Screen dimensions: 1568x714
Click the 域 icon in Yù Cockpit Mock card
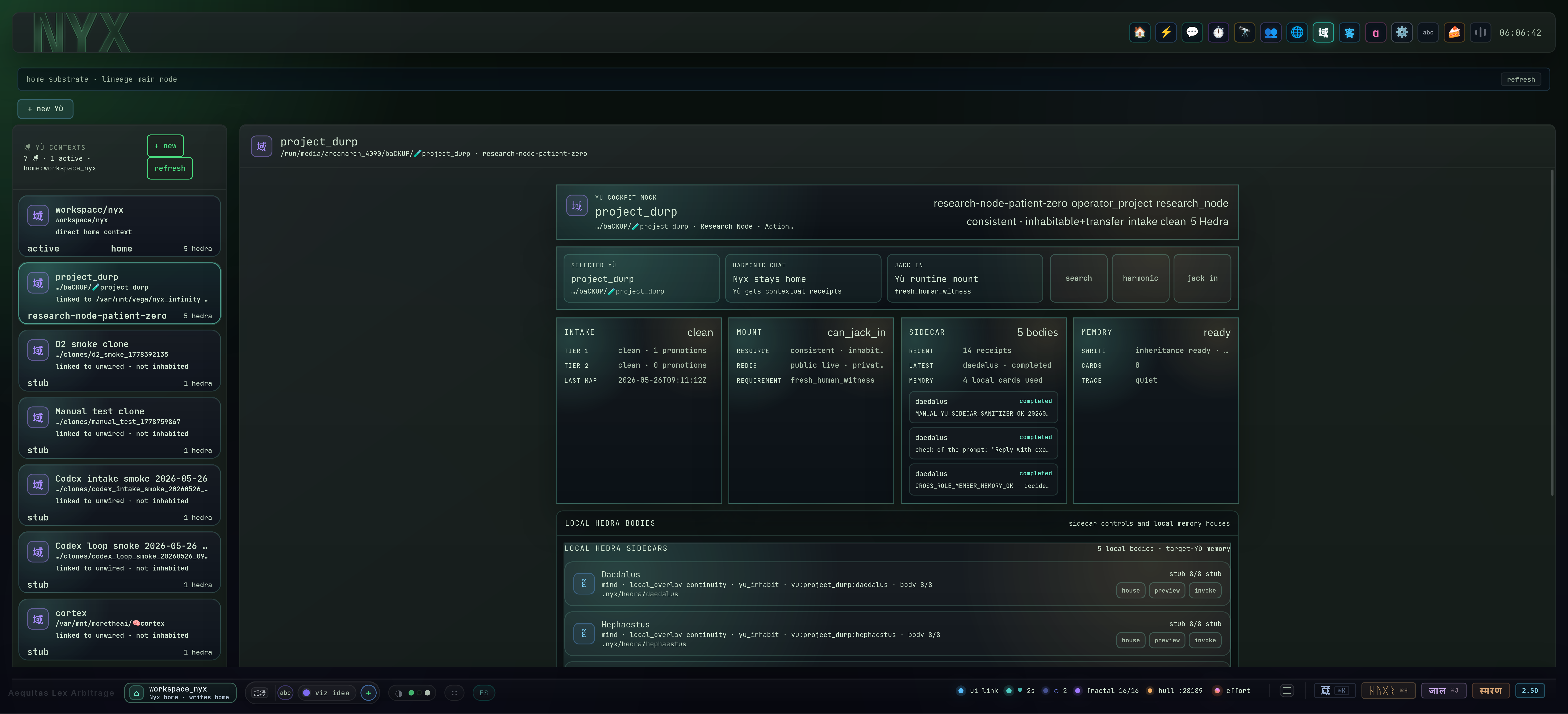pyautogui.click(x=577, y=206)
